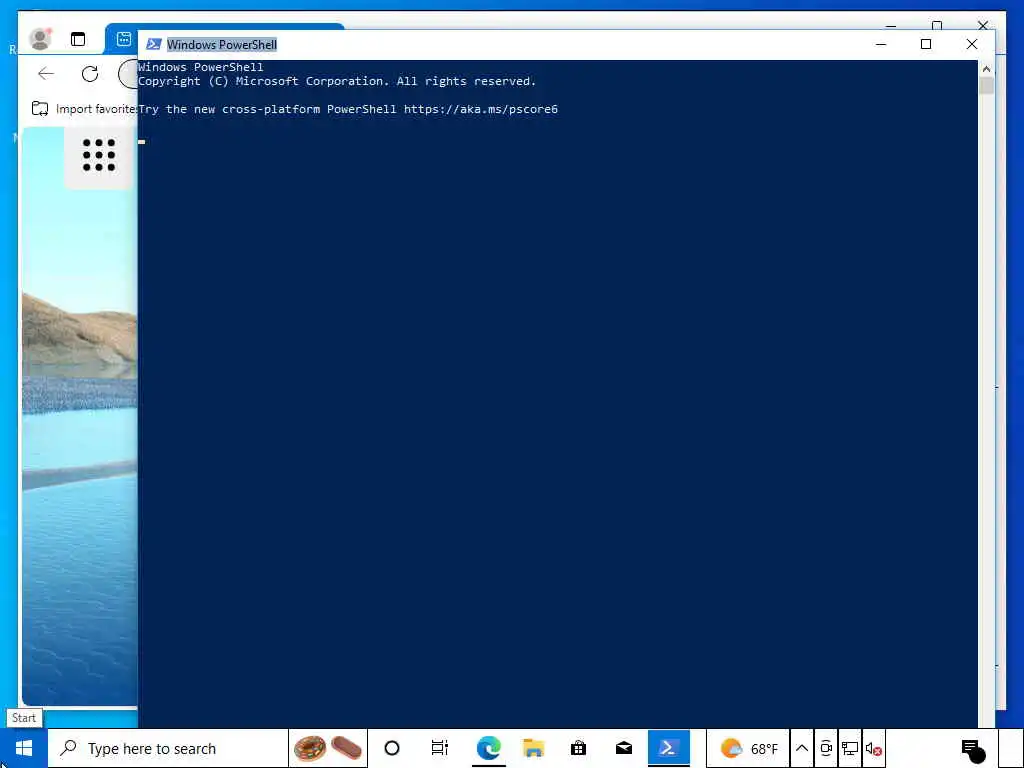1024x768 pixels.
Task: Open Cortana circle icon on taskbar
Action: (392, 748)
